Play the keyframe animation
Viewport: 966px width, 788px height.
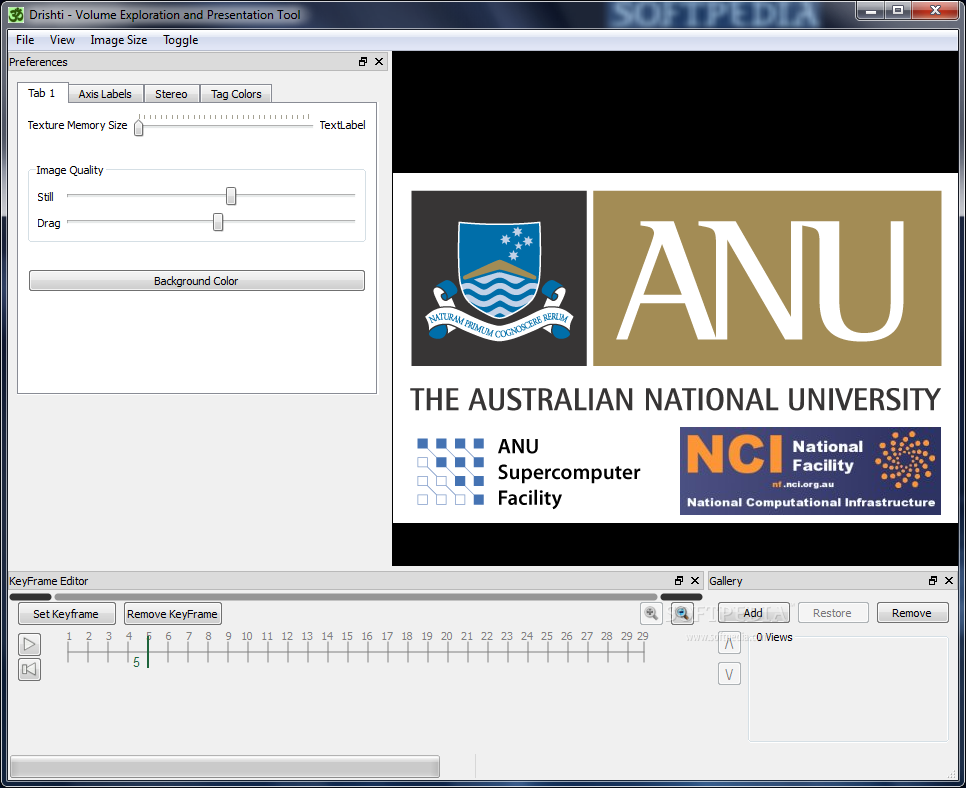(x=29, y=644)
